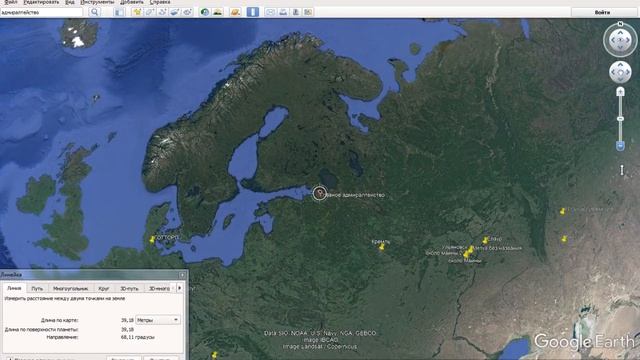Image resolution: width=640 pixels, height=360 pixels.
Task: Tilt view with look up arrow
Action: [x=620, y=32]
